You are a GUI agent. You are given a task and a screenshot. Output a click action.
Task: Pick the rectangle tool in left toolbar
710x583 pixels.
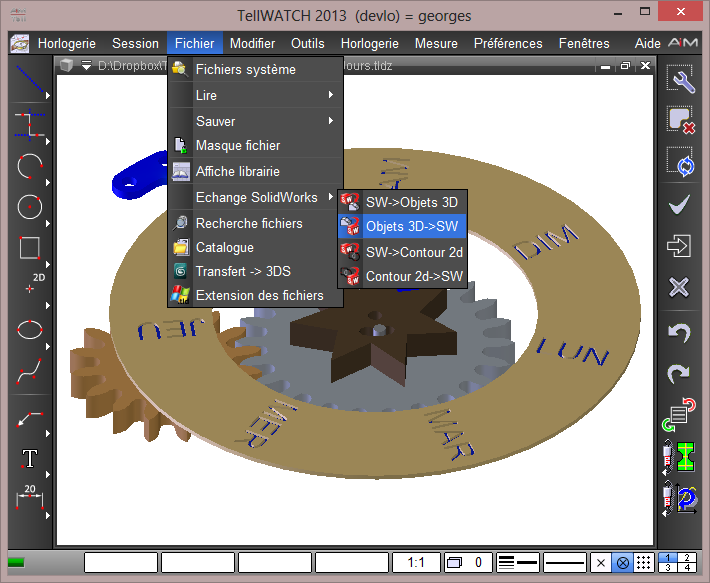pyautogui.click(x=30, y=247)
